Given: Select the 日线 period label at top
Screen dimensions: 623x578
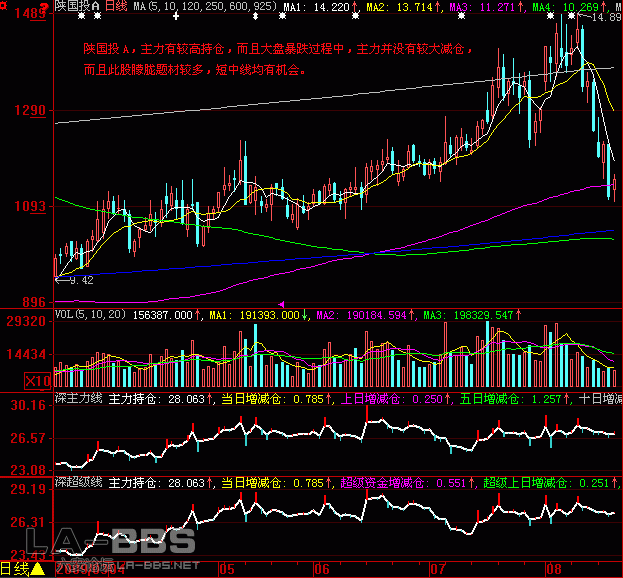Looking at the screenshot, I should tap(118, 7).
